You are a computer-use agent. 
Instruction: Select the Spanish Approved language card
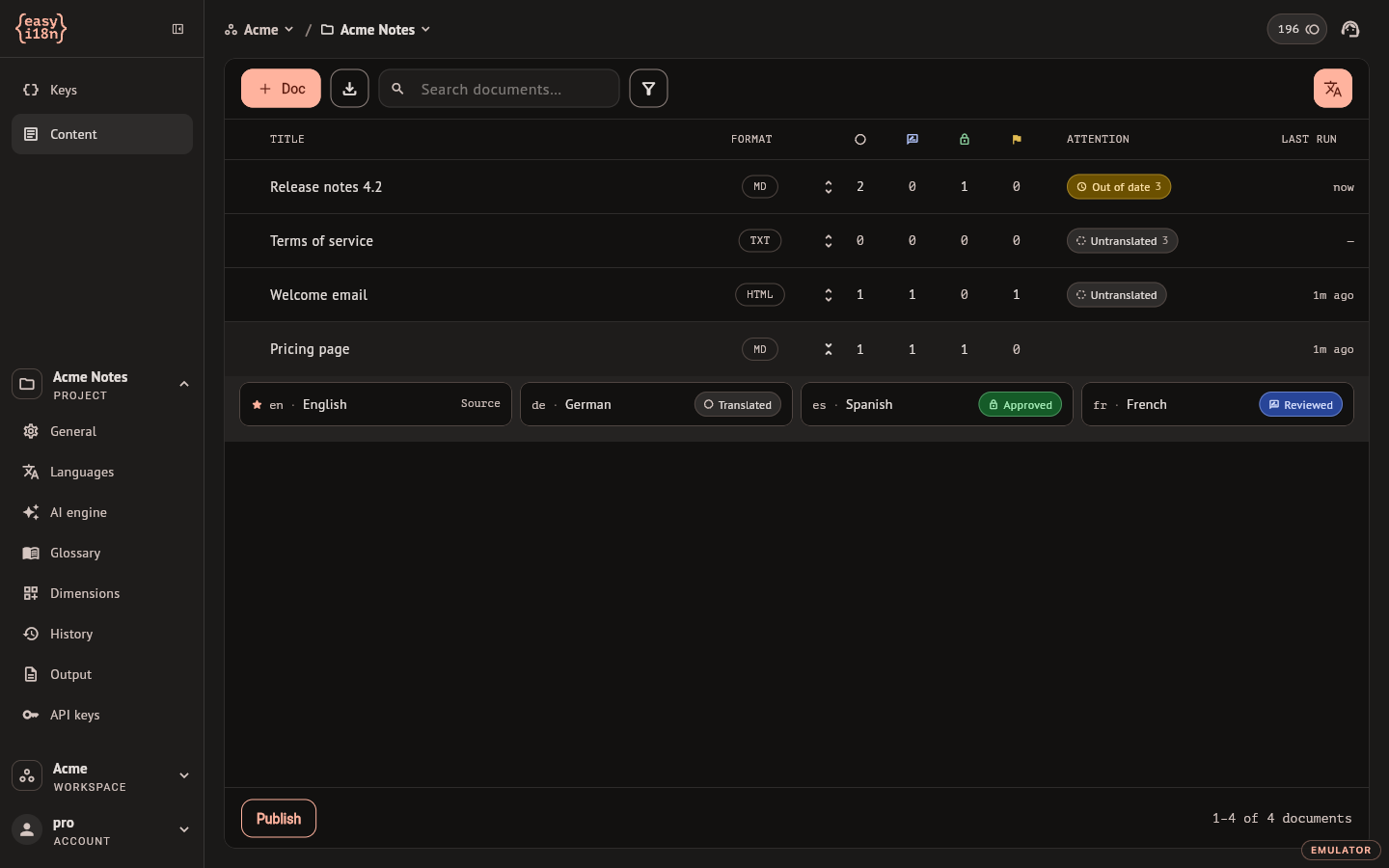pos(937,404)
